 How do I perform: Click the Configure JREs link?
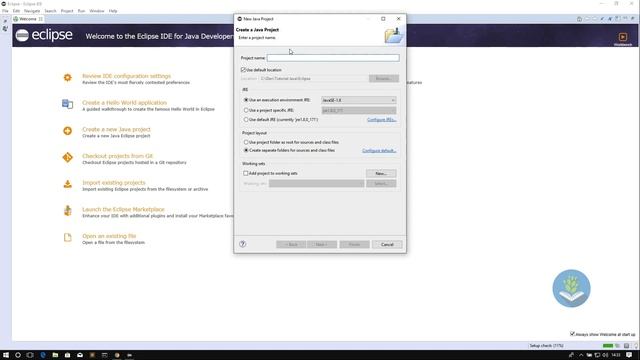click(381, 120)
